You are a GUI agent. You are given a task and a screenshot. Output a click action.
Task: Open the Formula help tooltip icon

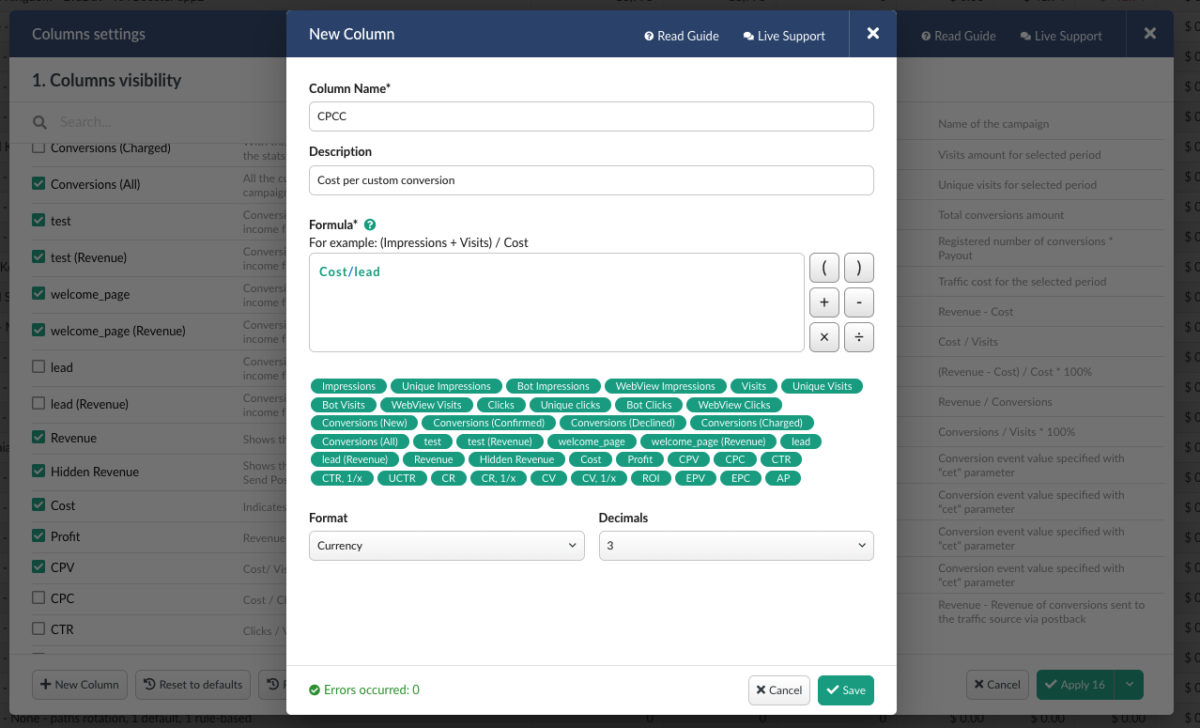coord(370,224)
